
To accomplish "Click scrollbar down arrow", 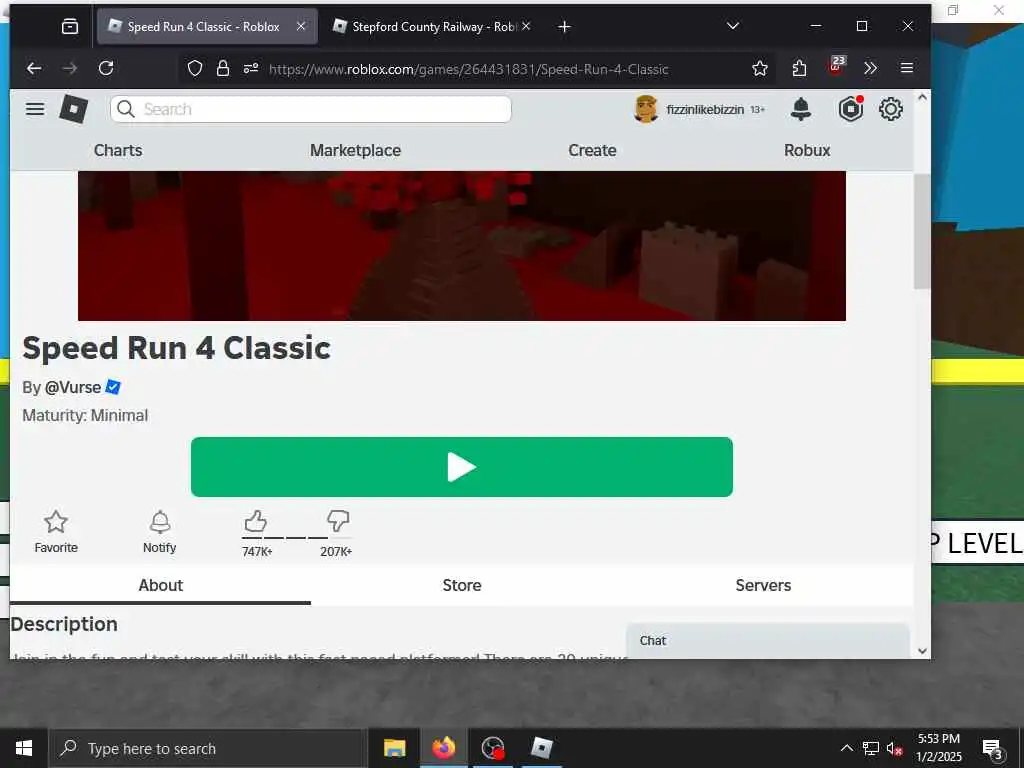I will tap(922, 650).
